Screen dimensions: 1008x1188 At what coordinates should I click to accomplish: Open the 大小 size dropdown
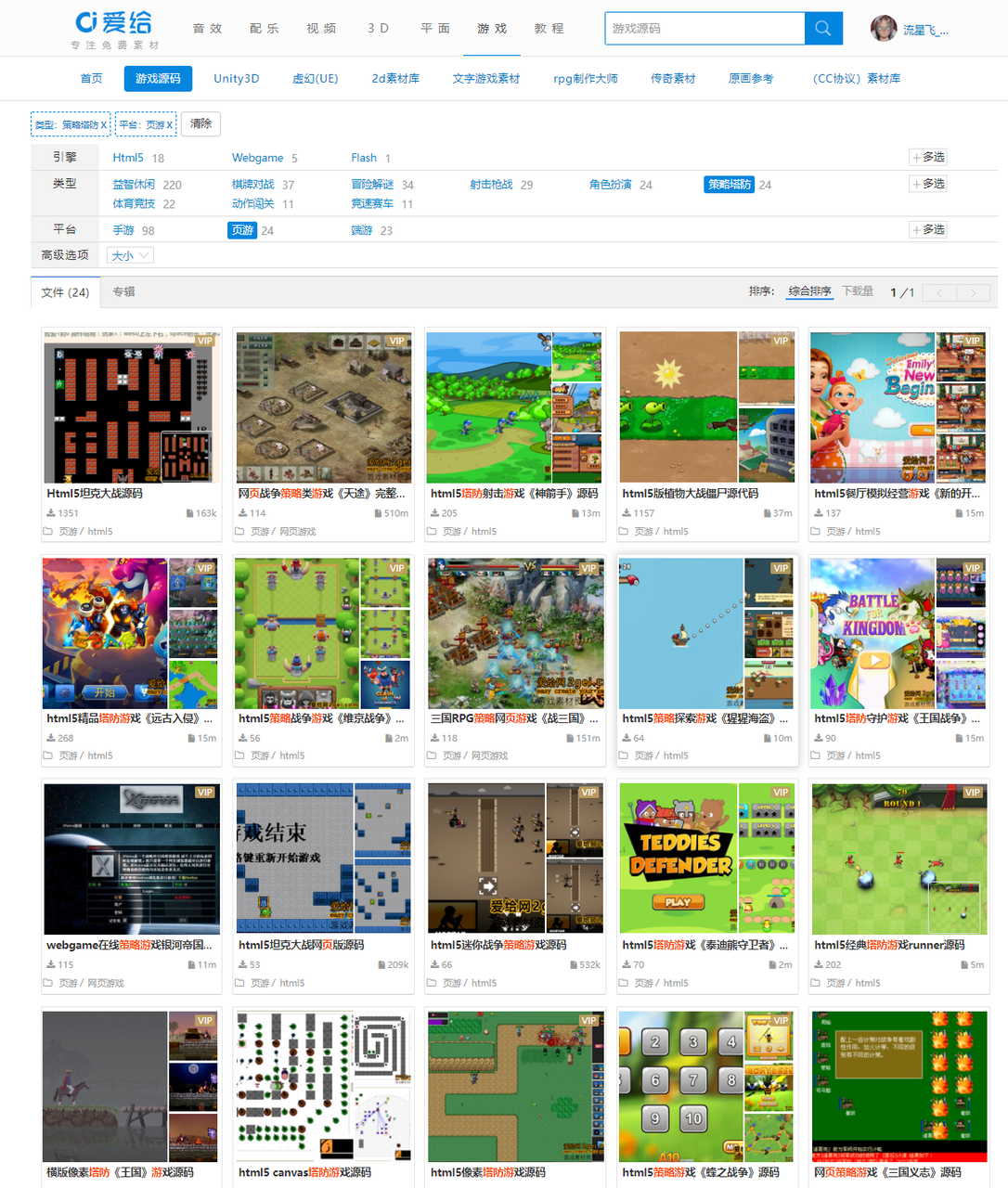click(x=130, y=255)
